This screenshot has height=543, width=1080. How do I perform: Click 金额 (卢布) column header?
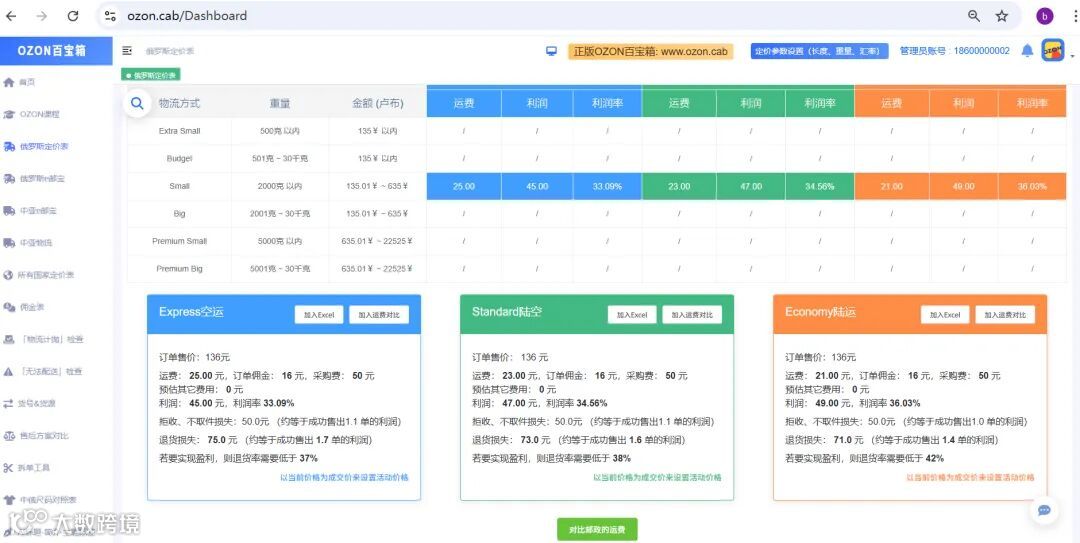(x=377, y=103)
